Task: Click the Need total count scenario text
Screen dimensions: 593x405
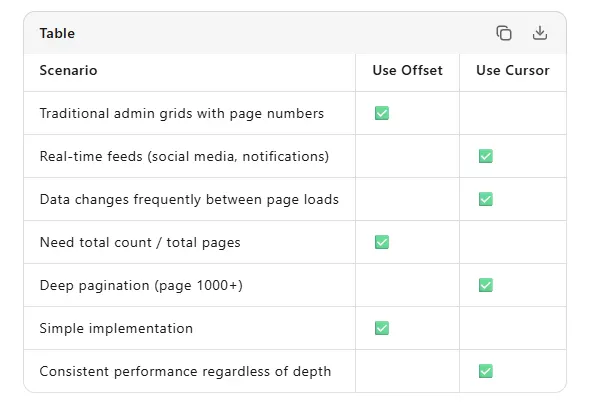Action: click(140, 242)
